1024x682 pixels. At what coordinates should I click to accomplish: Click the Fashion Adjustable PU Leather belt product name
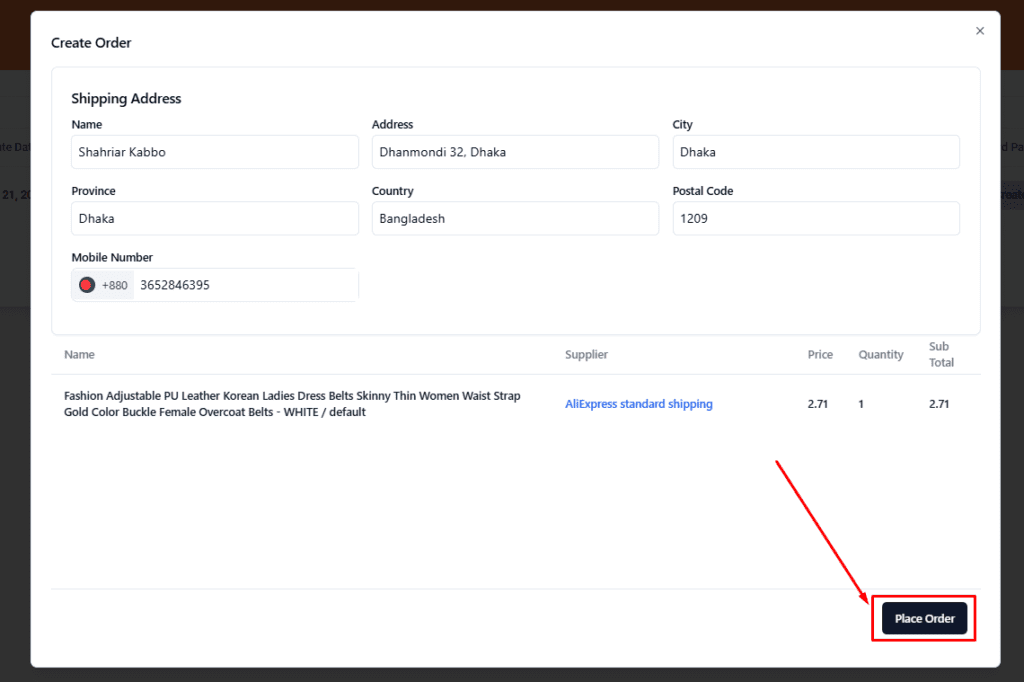tap(292, 404)
